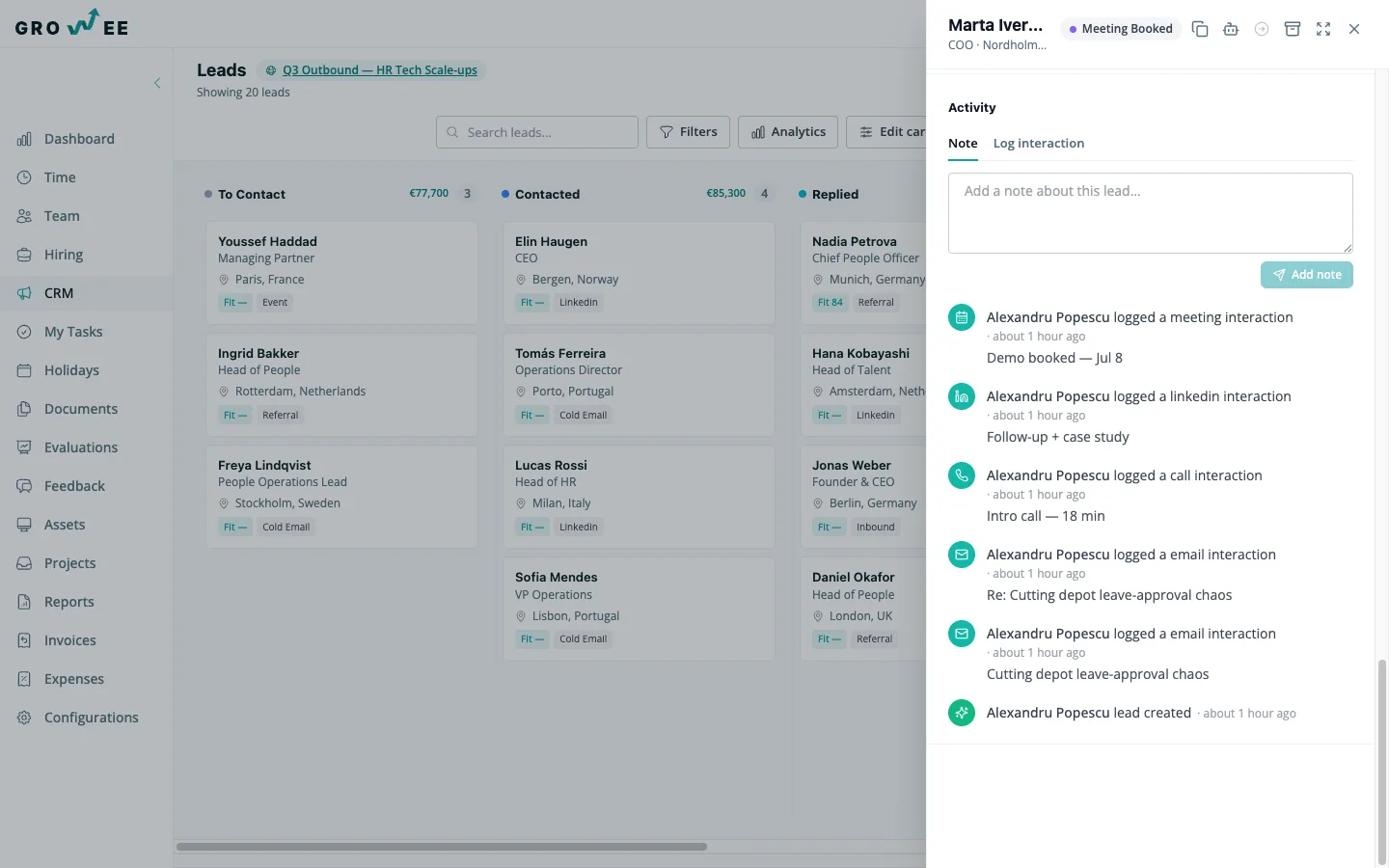Open the Meeting Booked status dropdown
The height and width of the screenshot is (868, 1389).
(1121, 29)
